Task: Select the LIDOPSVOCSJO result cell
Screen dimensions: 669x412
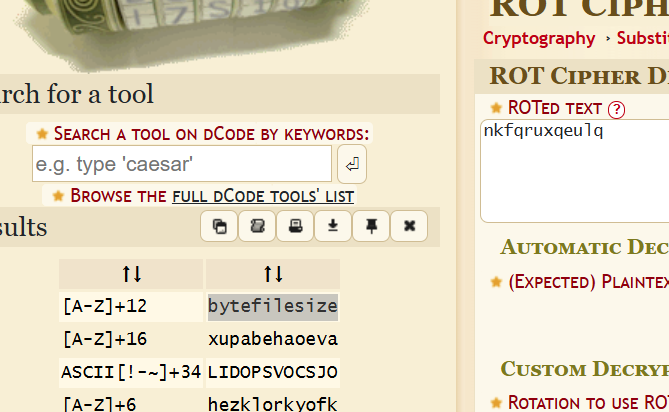Action: (x=273, y=372)
